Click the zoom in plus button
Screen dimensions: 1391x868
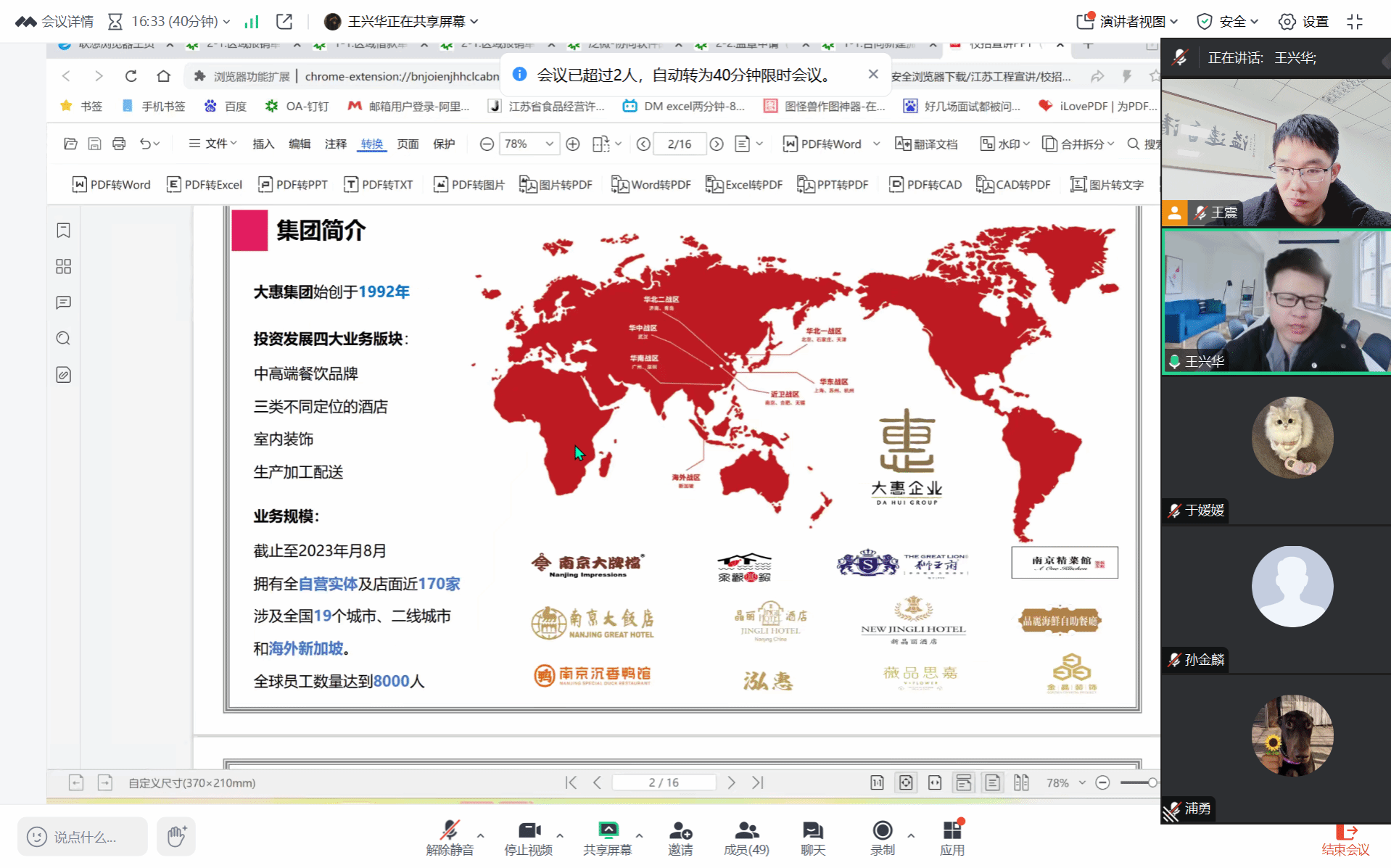point(573,144)
